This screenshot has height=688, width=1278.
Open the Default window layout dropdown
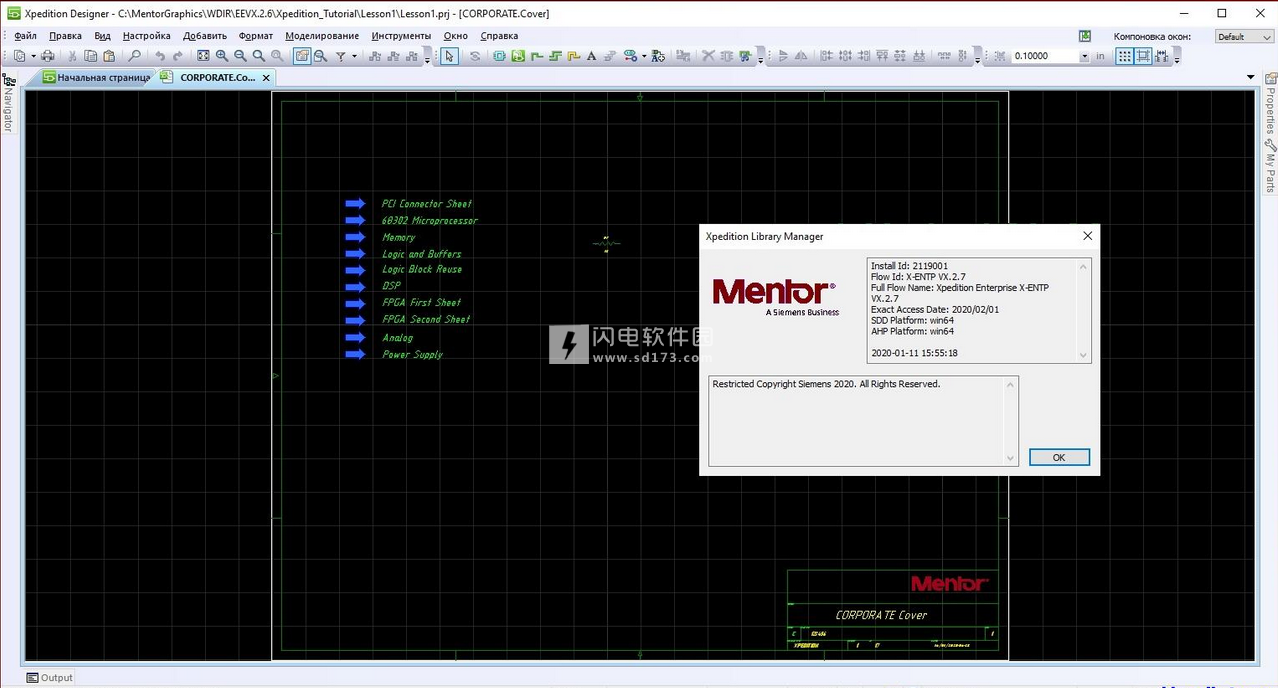[x=1244, y=37]
